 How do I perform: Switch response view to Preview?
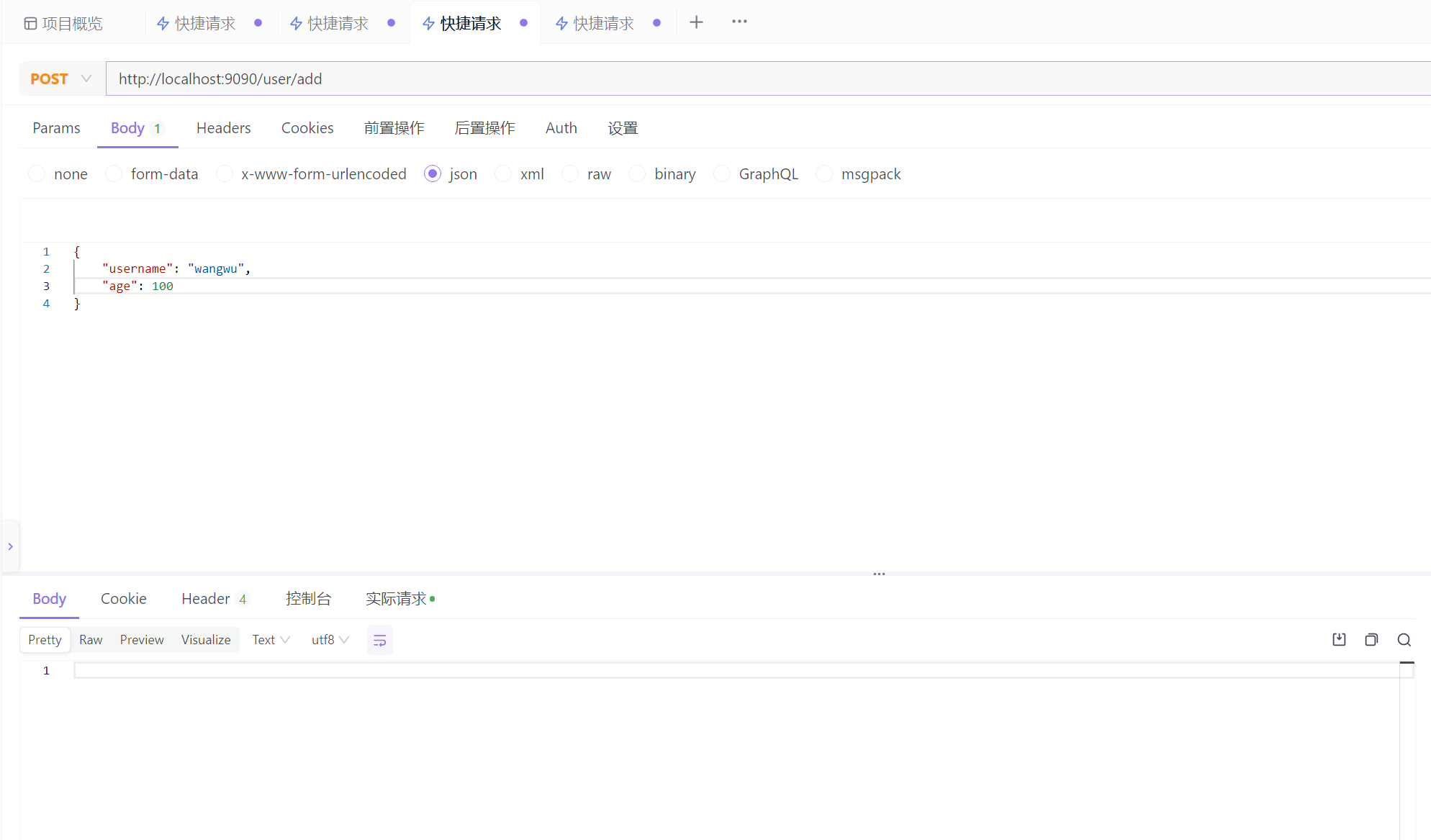pos(142,640)
